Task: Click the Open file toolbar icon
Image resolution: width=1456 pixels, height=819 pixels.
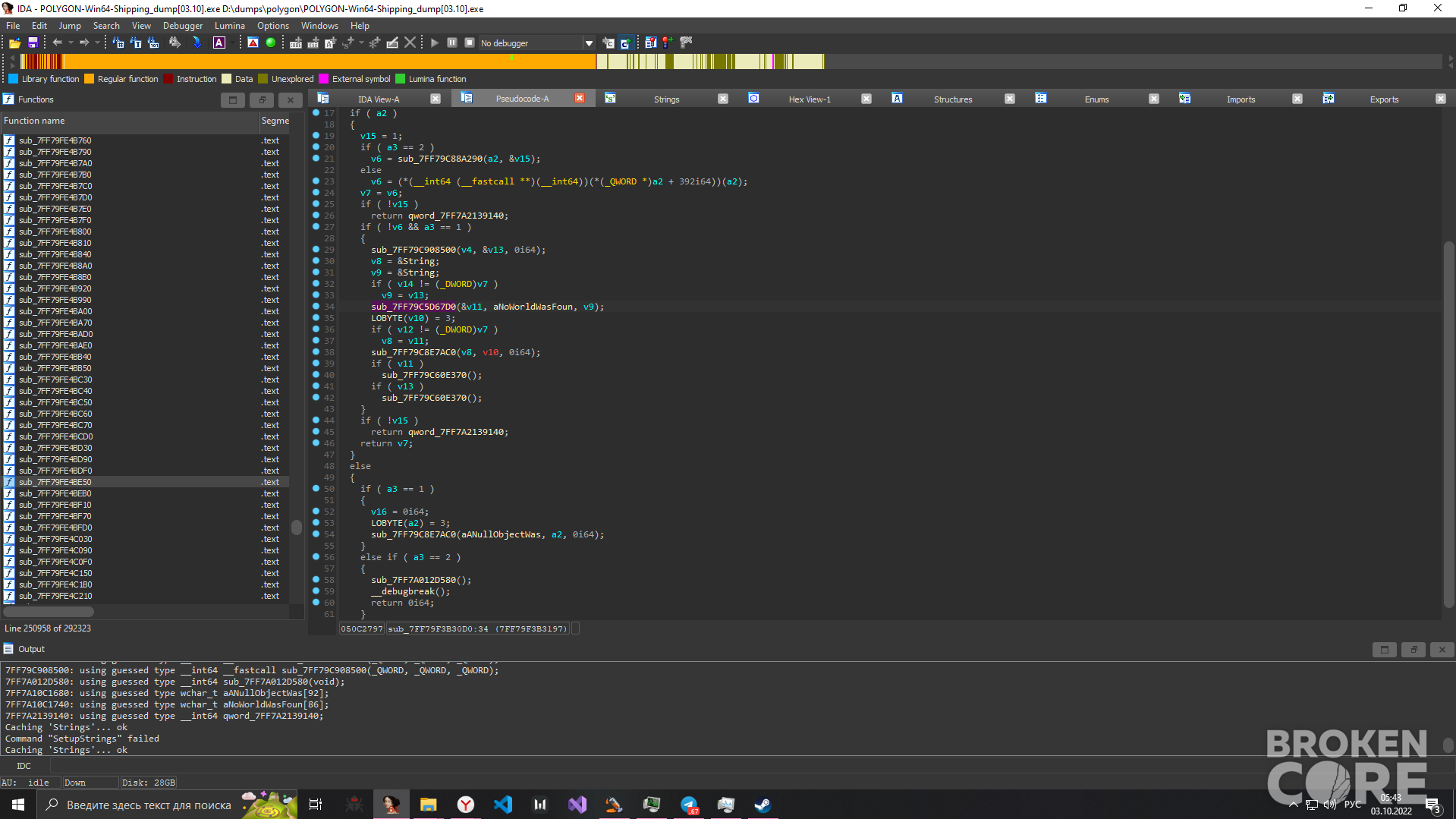Action: pos(14,43)
